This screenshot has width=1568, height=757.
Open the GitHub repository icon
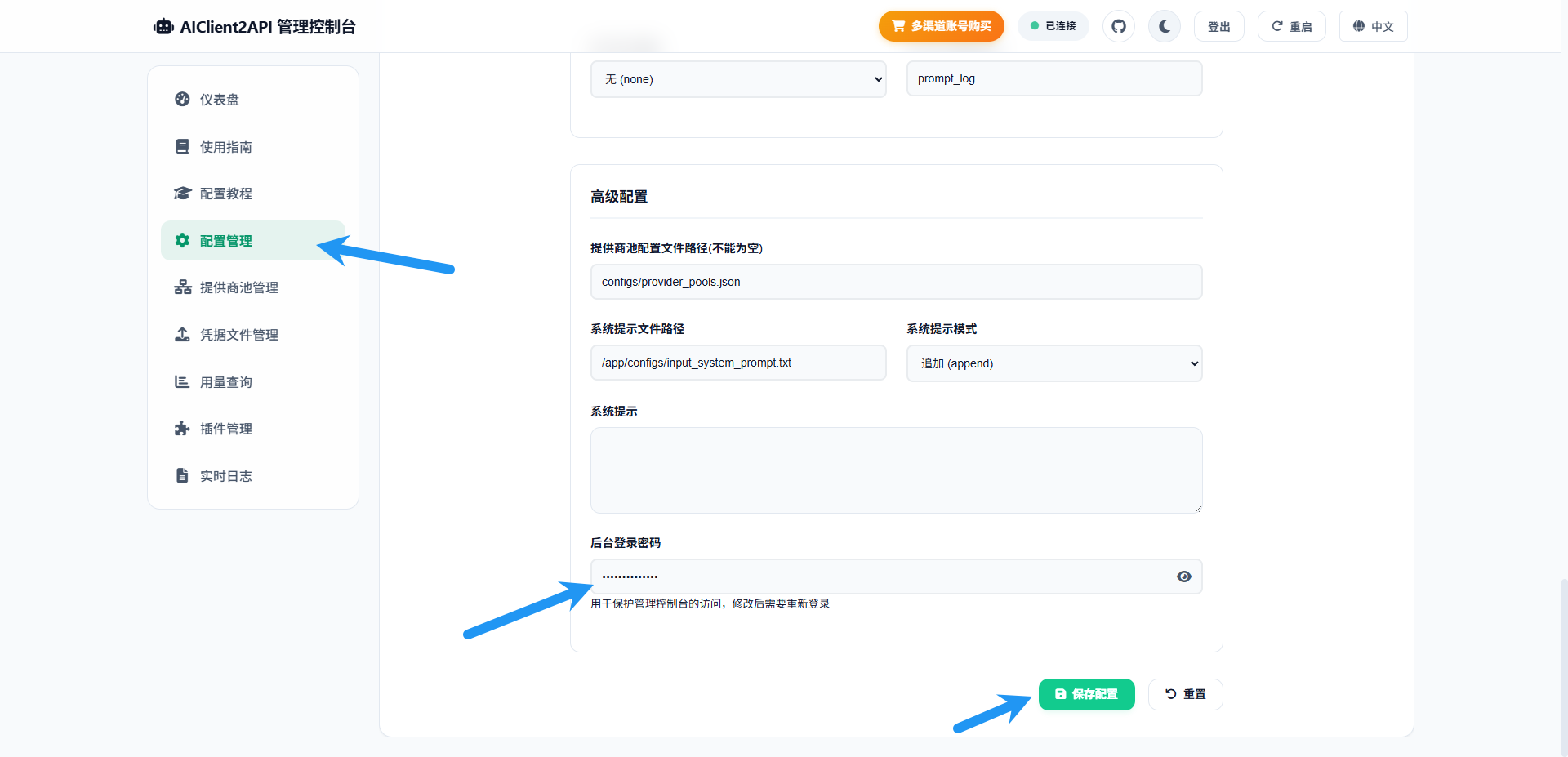[1118, 26]
